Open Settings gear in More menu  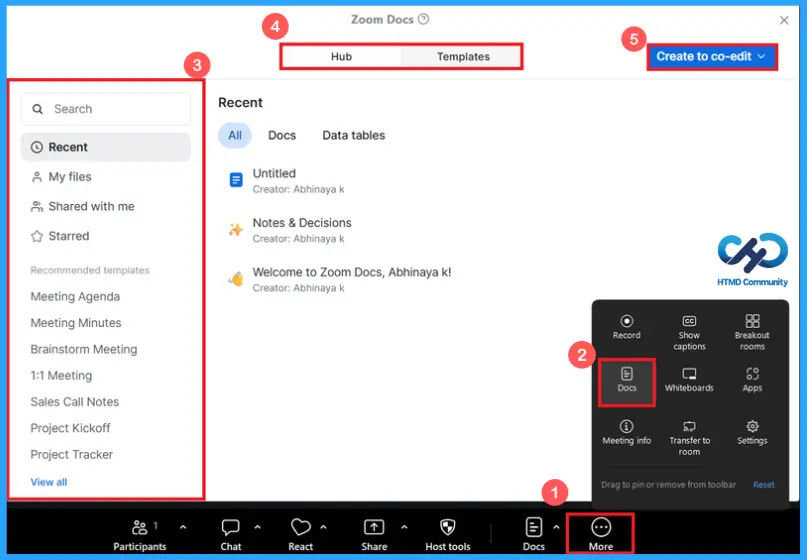pyautogui.click(x=752, y=426)
